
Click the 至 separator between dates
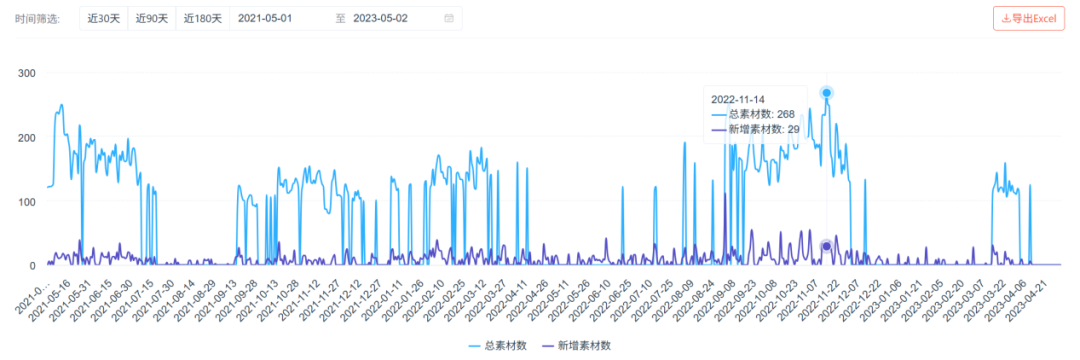pos(340,19)
